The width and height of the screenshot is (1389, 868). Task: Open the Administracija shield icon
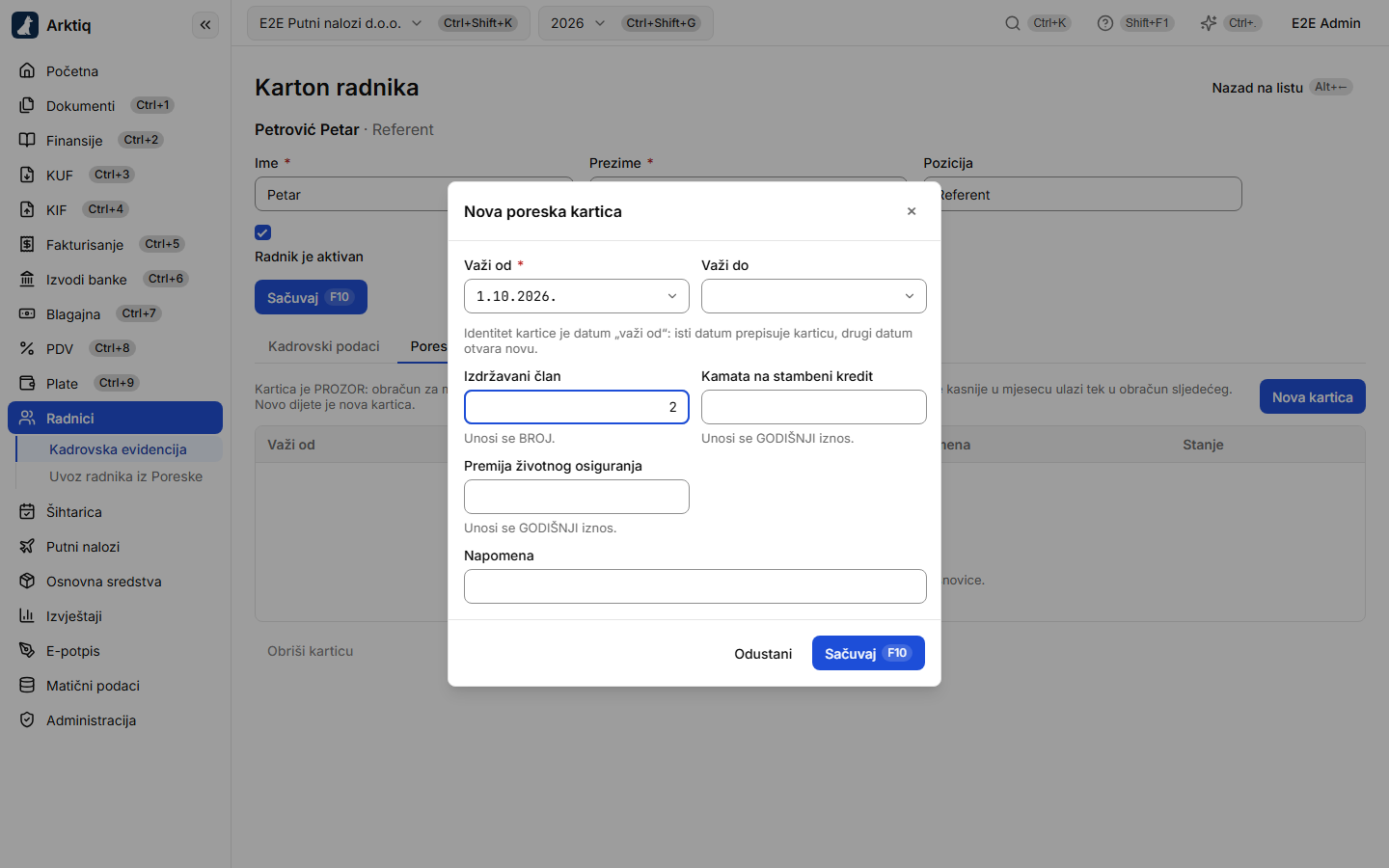pyautogui.click(x=27, y=719)
